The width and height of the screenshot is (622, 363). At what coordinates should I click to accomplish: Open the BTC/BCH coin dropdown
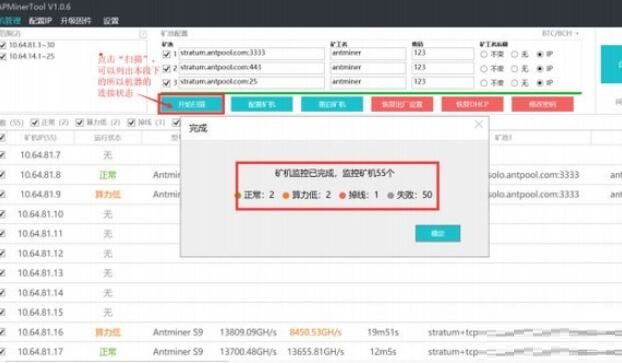point(560,34)
